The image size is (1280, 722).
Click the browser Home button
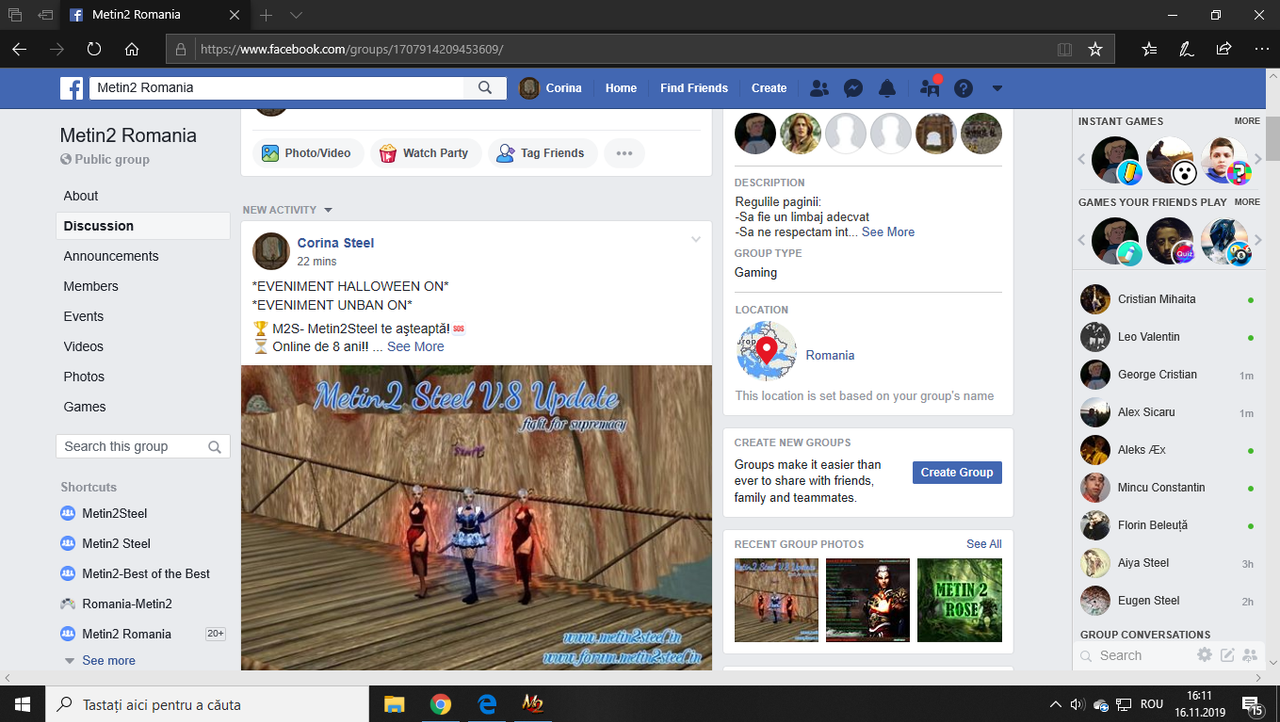(x=132, y=49)
